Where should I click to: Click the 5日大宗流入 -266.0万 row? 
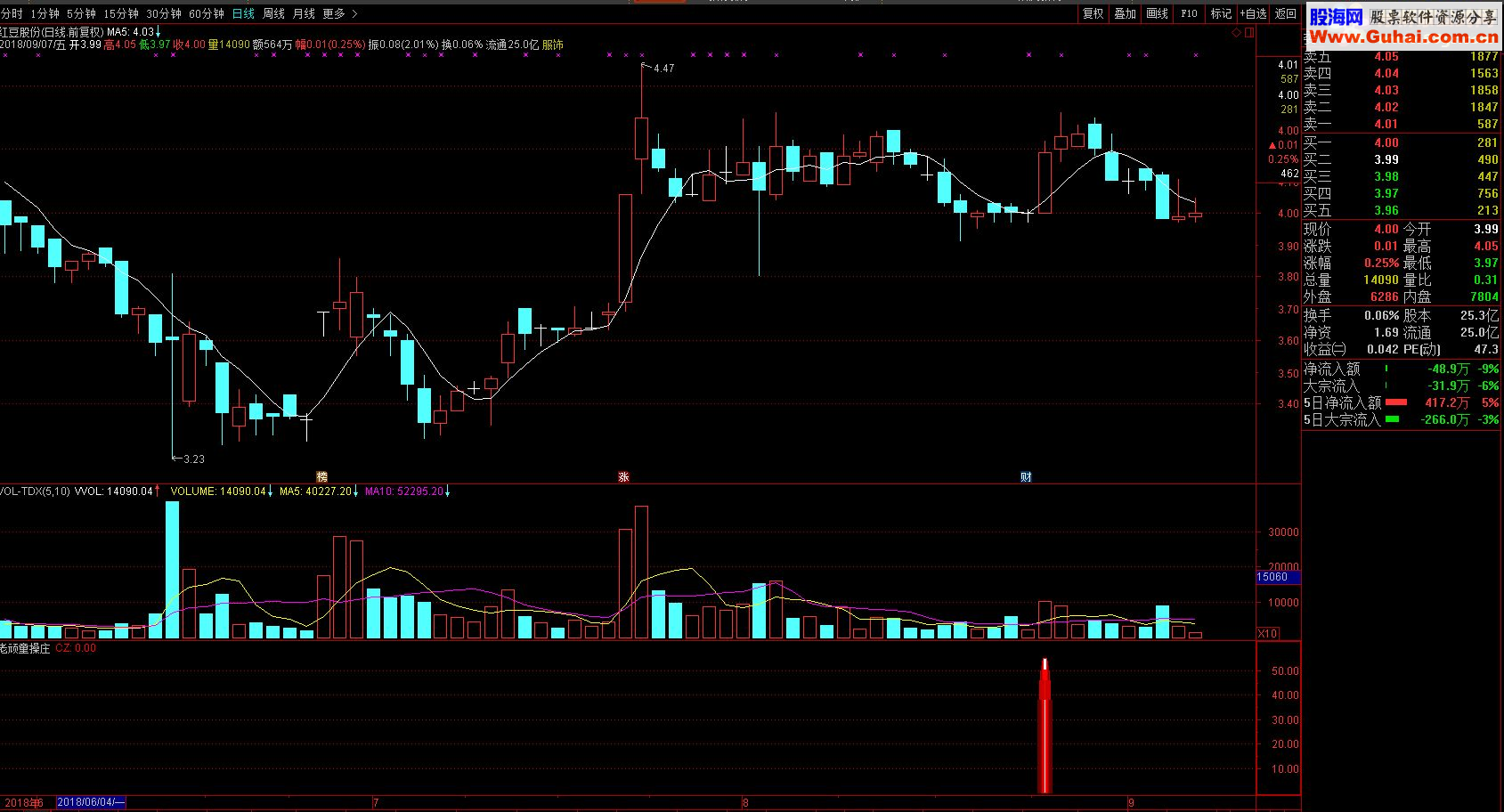[x=1402, y=419]
